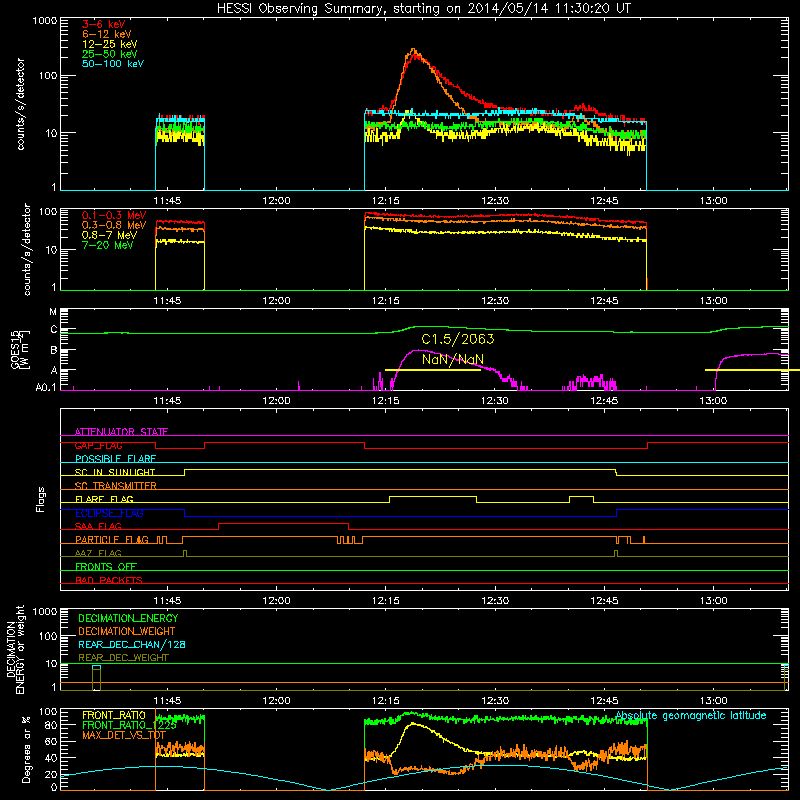
Task: Select the SC_TRANSMITTER flag label
Action: pos(116,486)
